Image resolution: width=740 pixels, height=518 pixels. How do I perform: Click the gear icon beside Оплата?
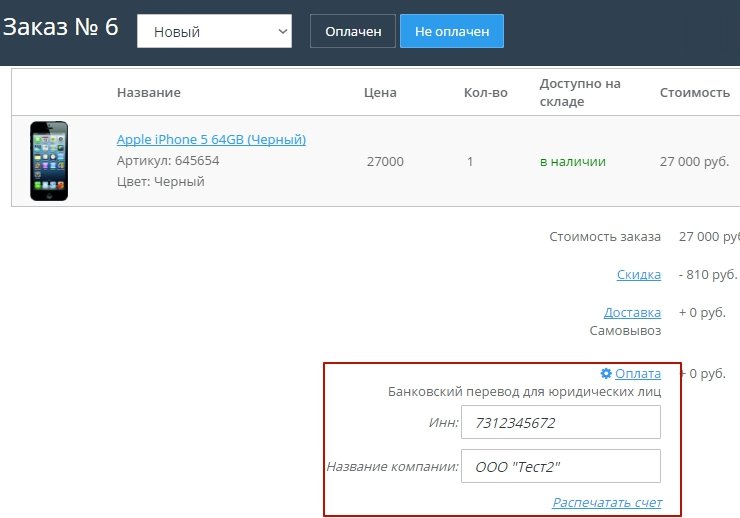pos(606,373)
